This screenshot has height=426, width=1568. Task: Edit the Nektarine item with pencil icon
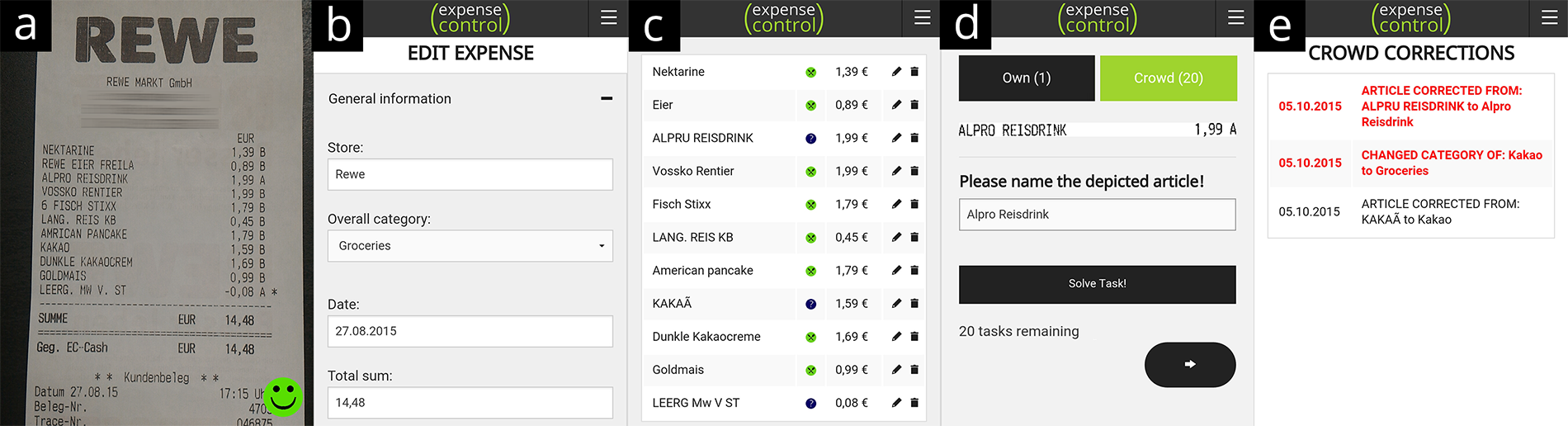click(896, 72)
